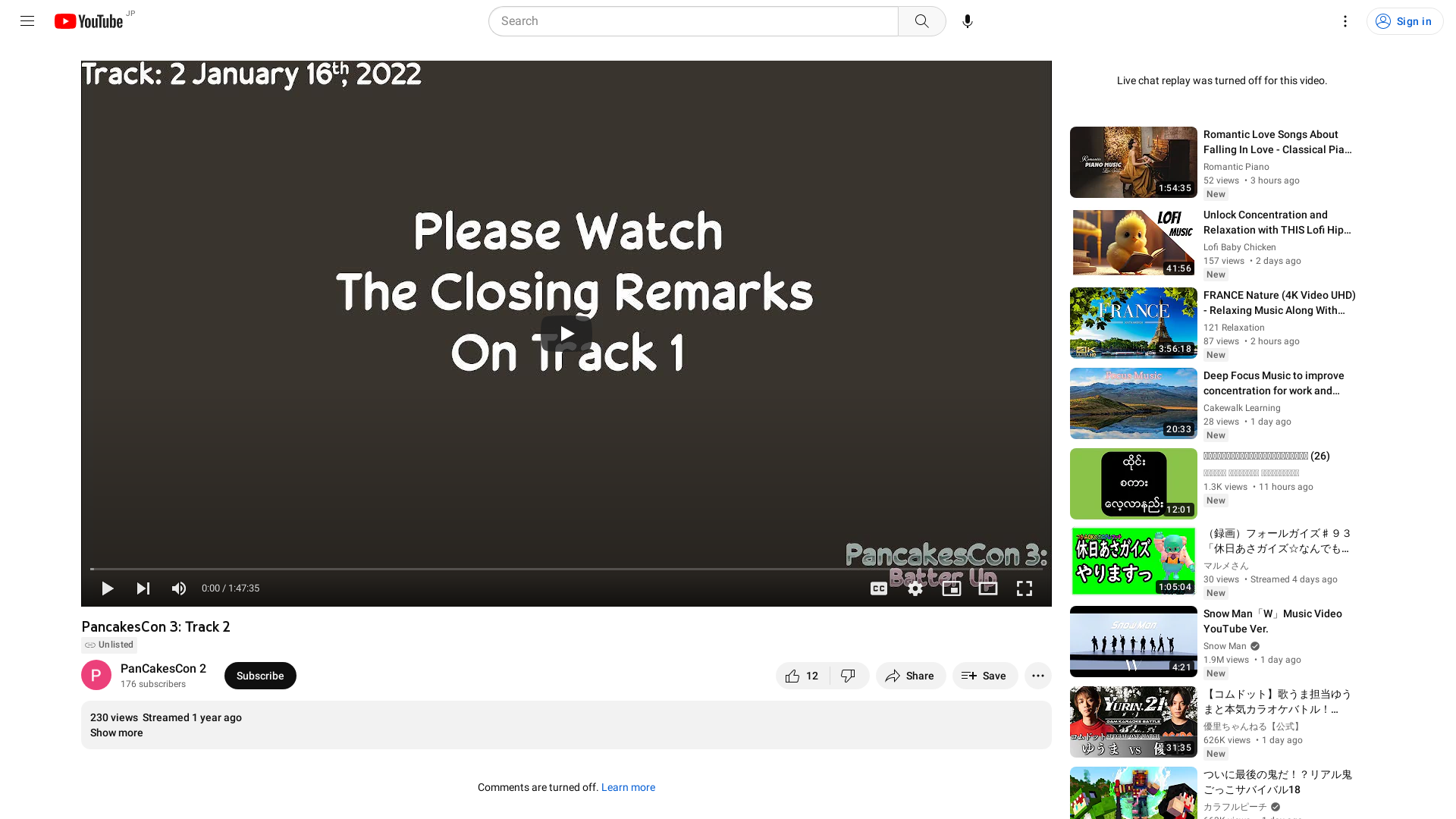This screenshot has width=1456, height=819.
Task: Enter full screen mode
Action: coord(1025,588)
